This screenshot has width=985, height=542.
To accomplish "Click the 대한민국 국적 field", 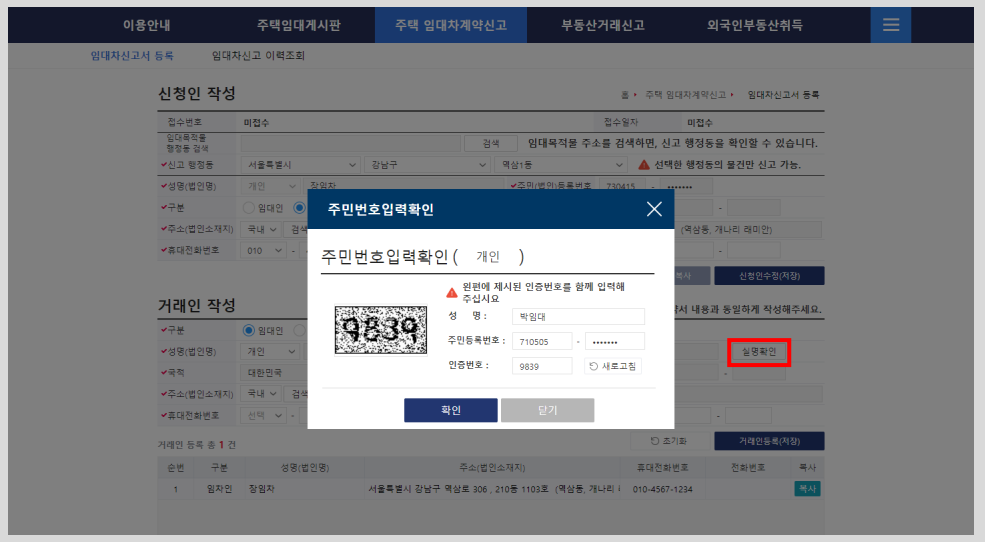I will (274, 373).
